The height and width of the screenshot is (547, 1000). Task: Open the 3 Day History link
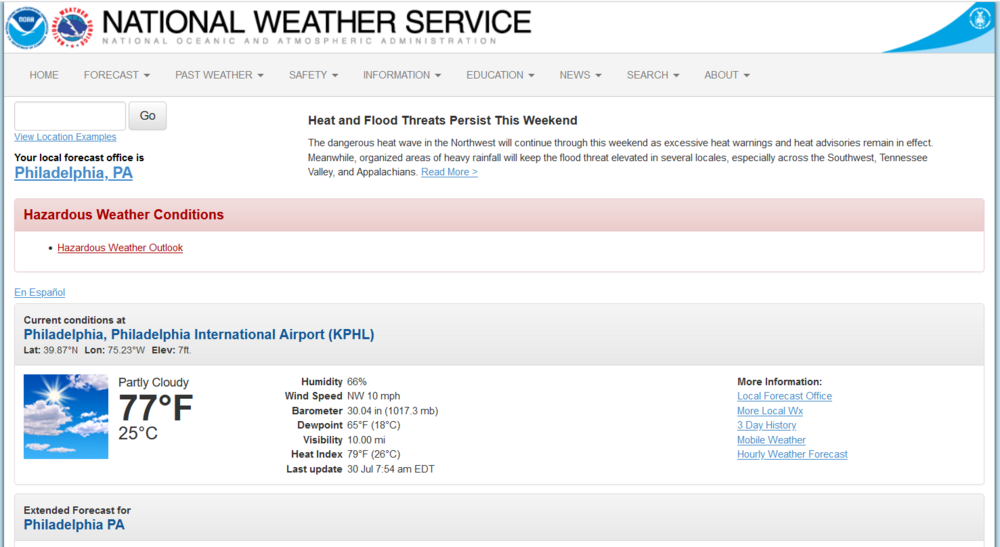pos(767,425)
